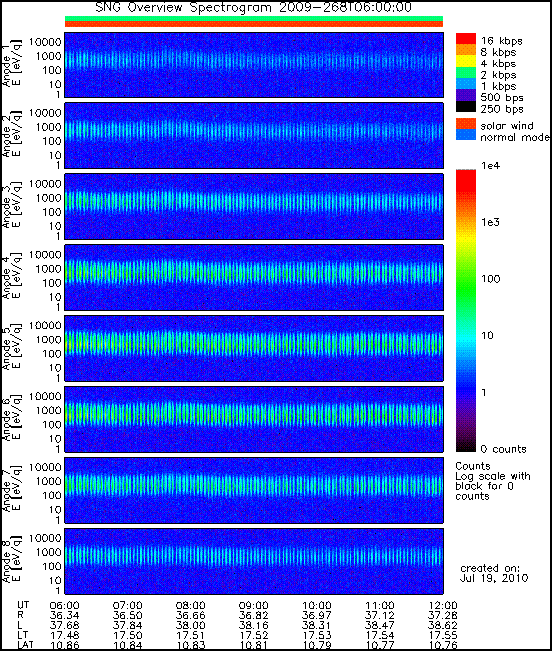Click the Anode 5 E [eV/q] axis title

(x=17, y=346)
